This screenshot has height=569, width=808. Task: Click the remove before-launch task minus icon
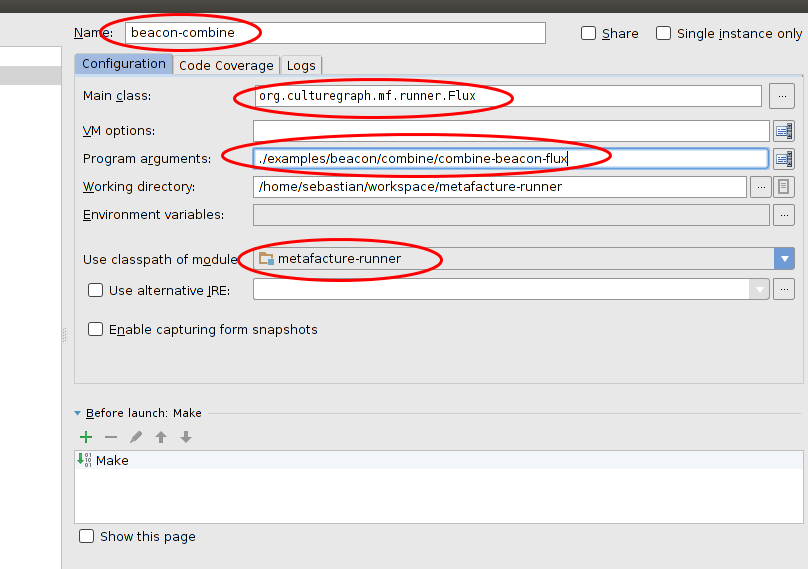(x=111, y=437)
